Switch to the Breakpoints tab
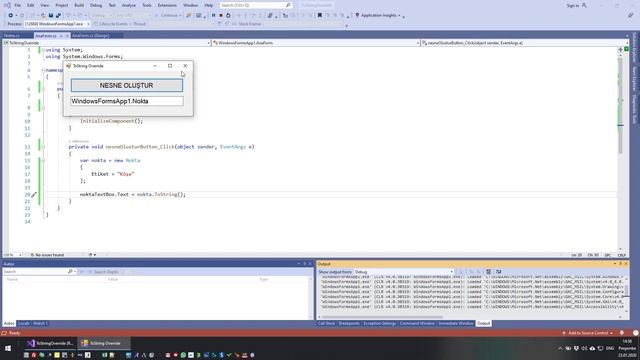Image resolution: width=640 pixels, height=360 pixels. tap(349, 323)
